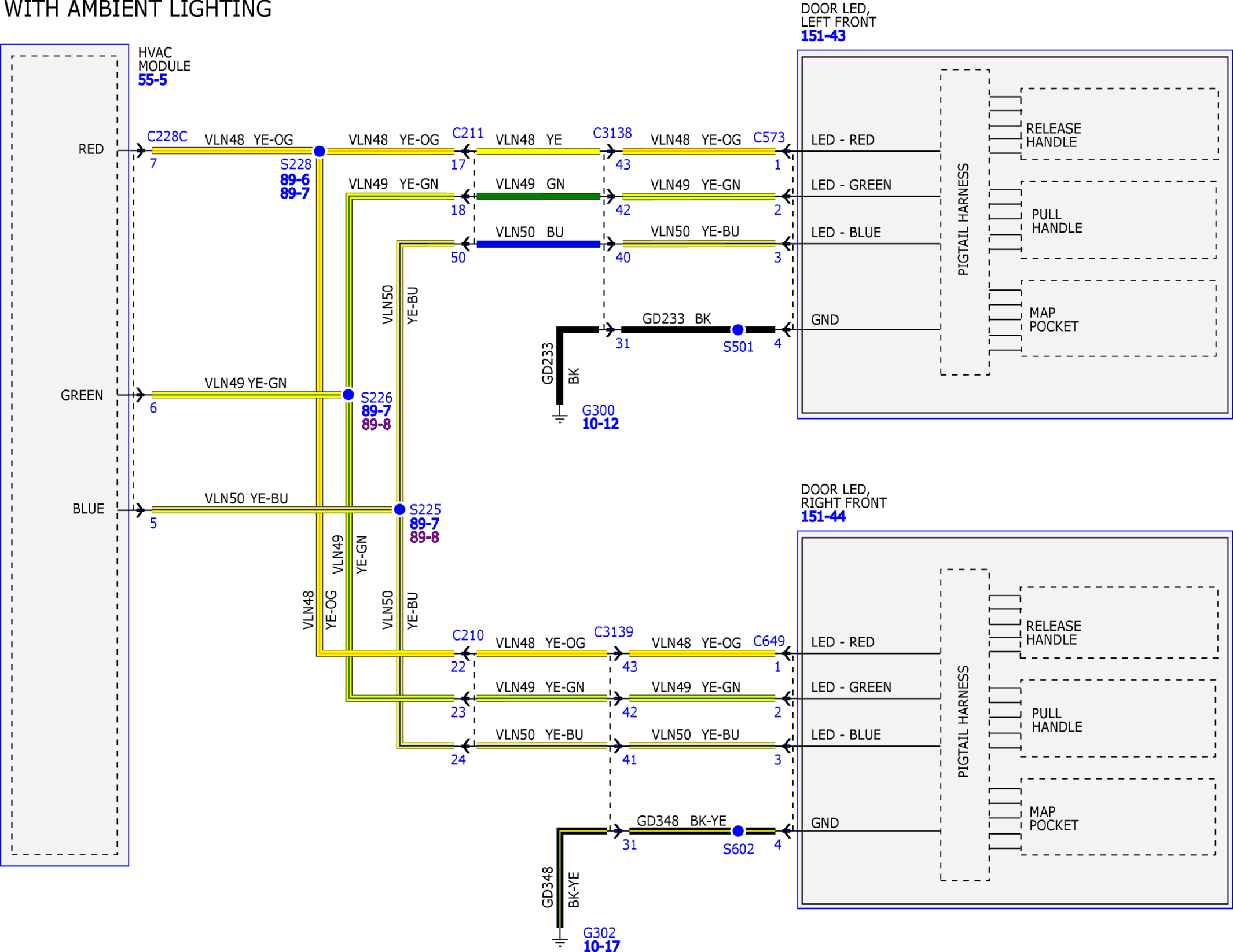The image size is (1233, 952).
Task: Open the 89-7 reference beside splice S225
Action: pyautogui.click(x=424, y=524)
